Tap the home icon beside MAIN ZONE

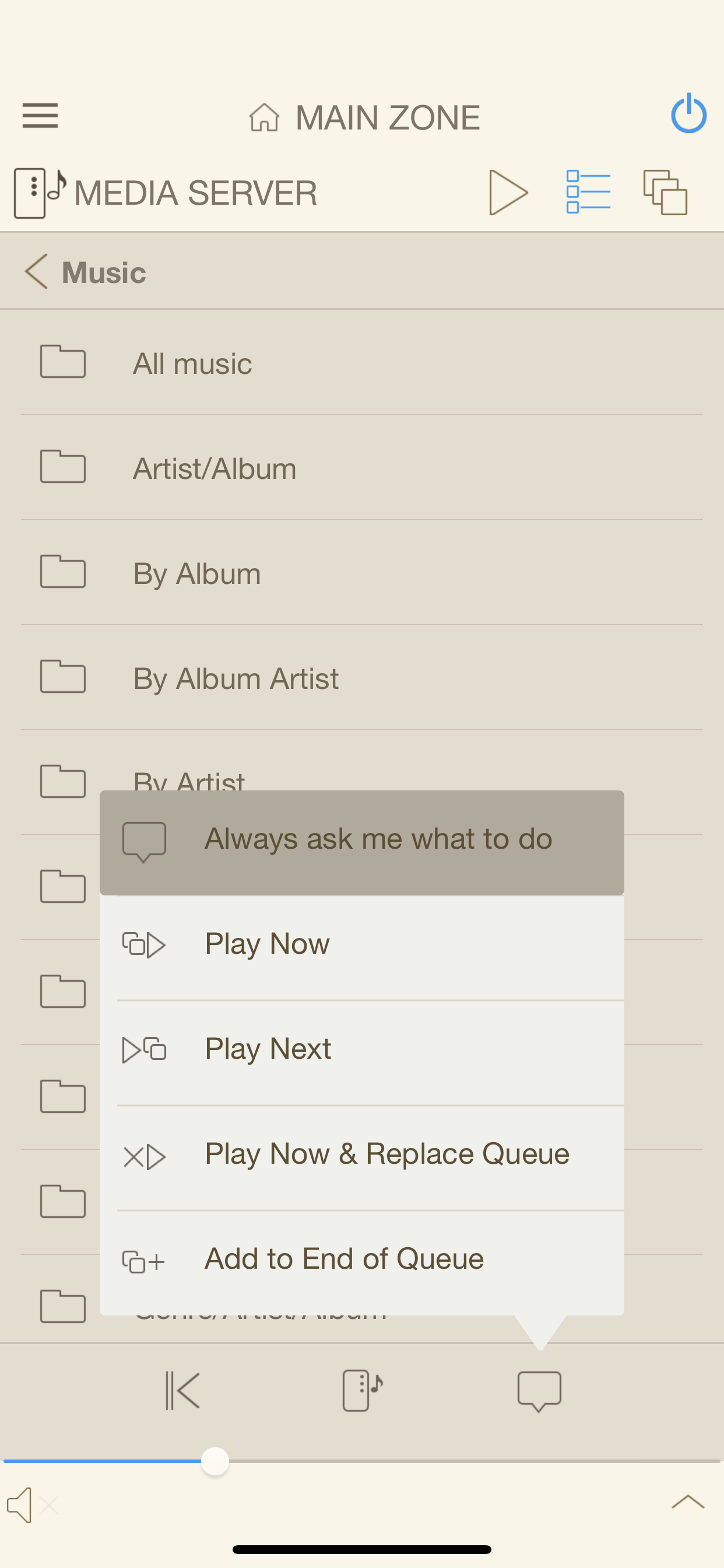264,117
